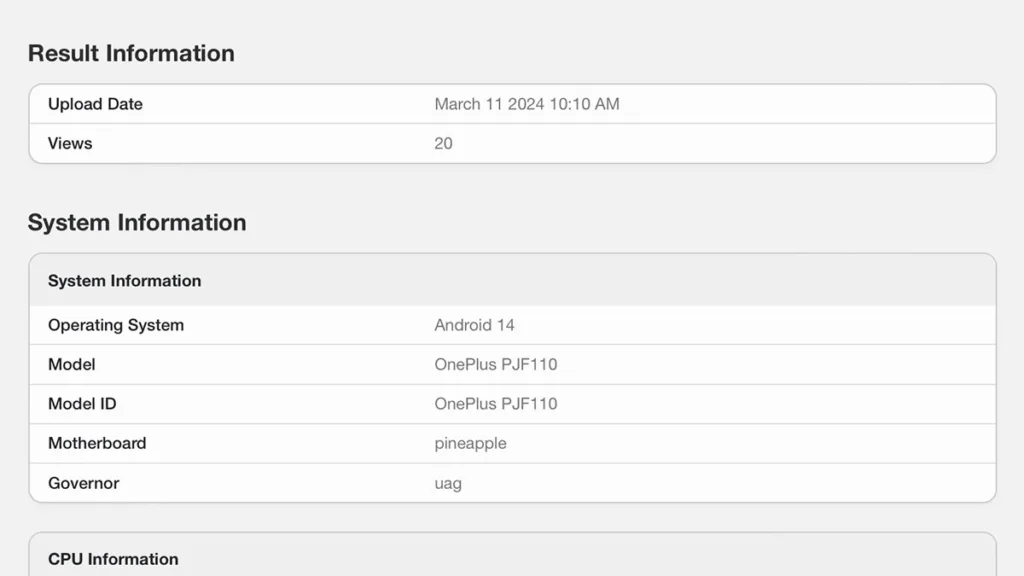This screenshot has width=1024, height=576.
Task: Click the Model ID label
Action: click(x=82, y=404)
